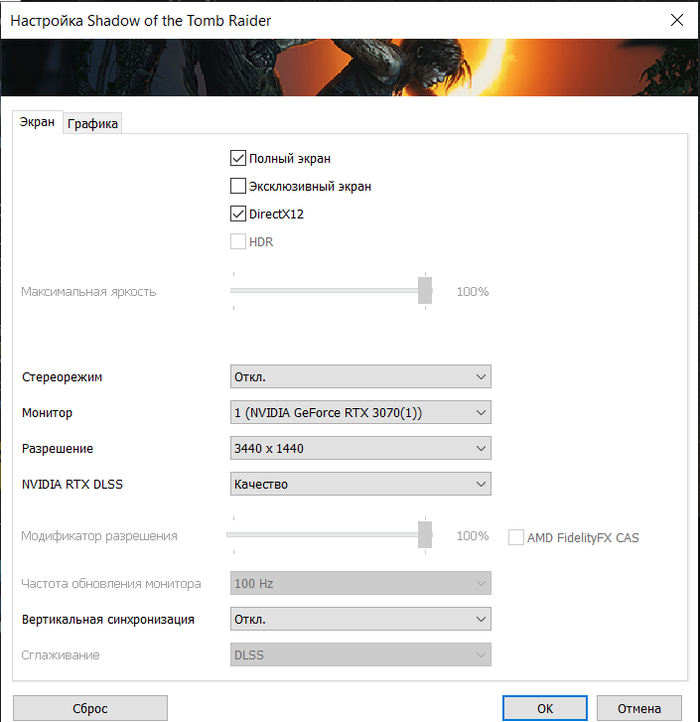This screenshot has height=722, width=700.
Task: Click the Shadow of the Tomb Raider banner image
Action: [x=350, y=67]
